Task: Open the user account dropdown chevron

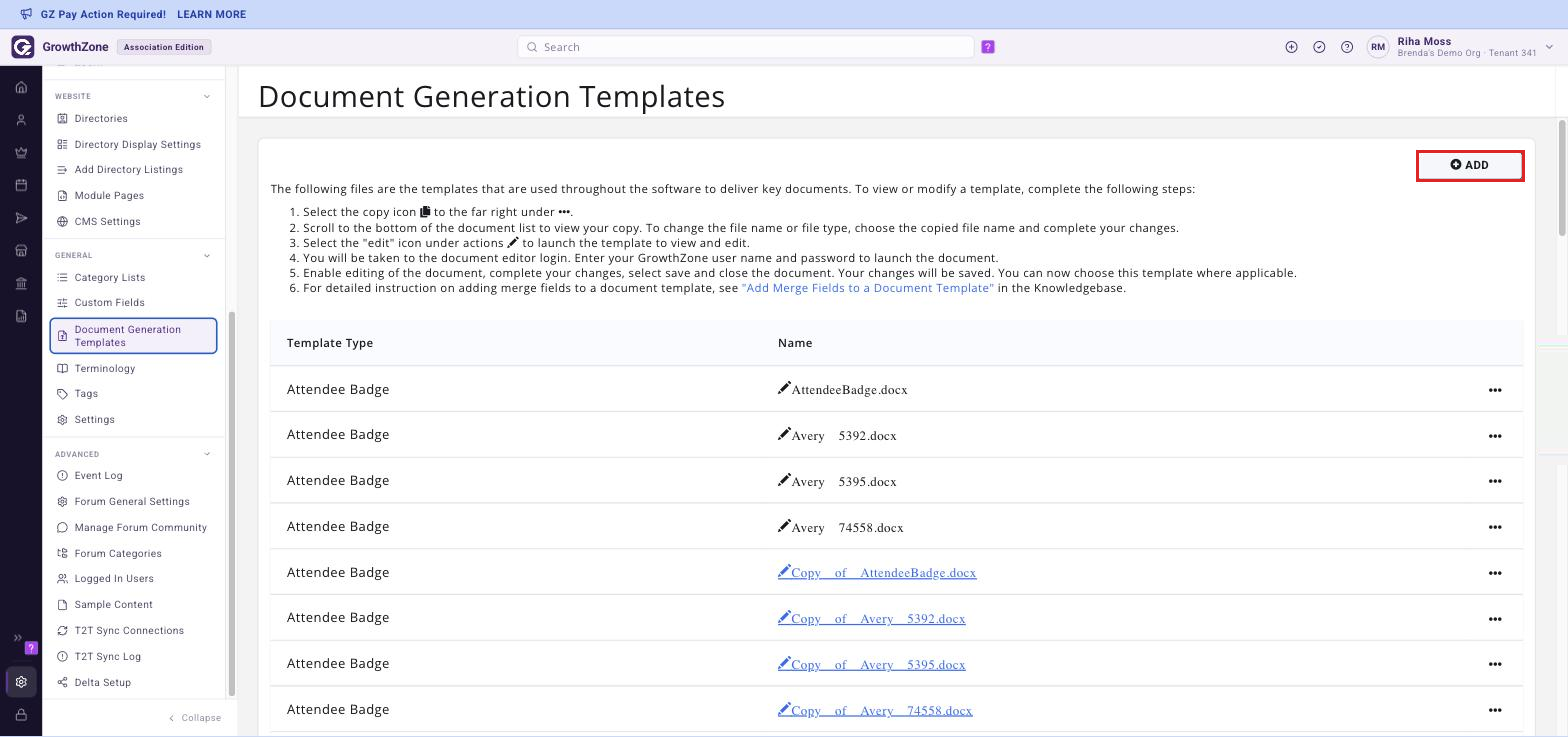Action: [1549, 47]
